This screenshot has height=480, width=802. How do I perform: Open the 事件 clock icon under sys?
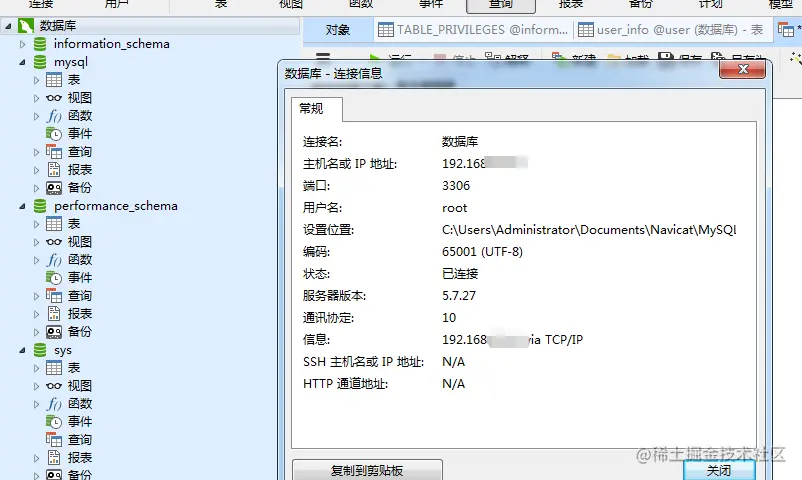coord(54,422)
